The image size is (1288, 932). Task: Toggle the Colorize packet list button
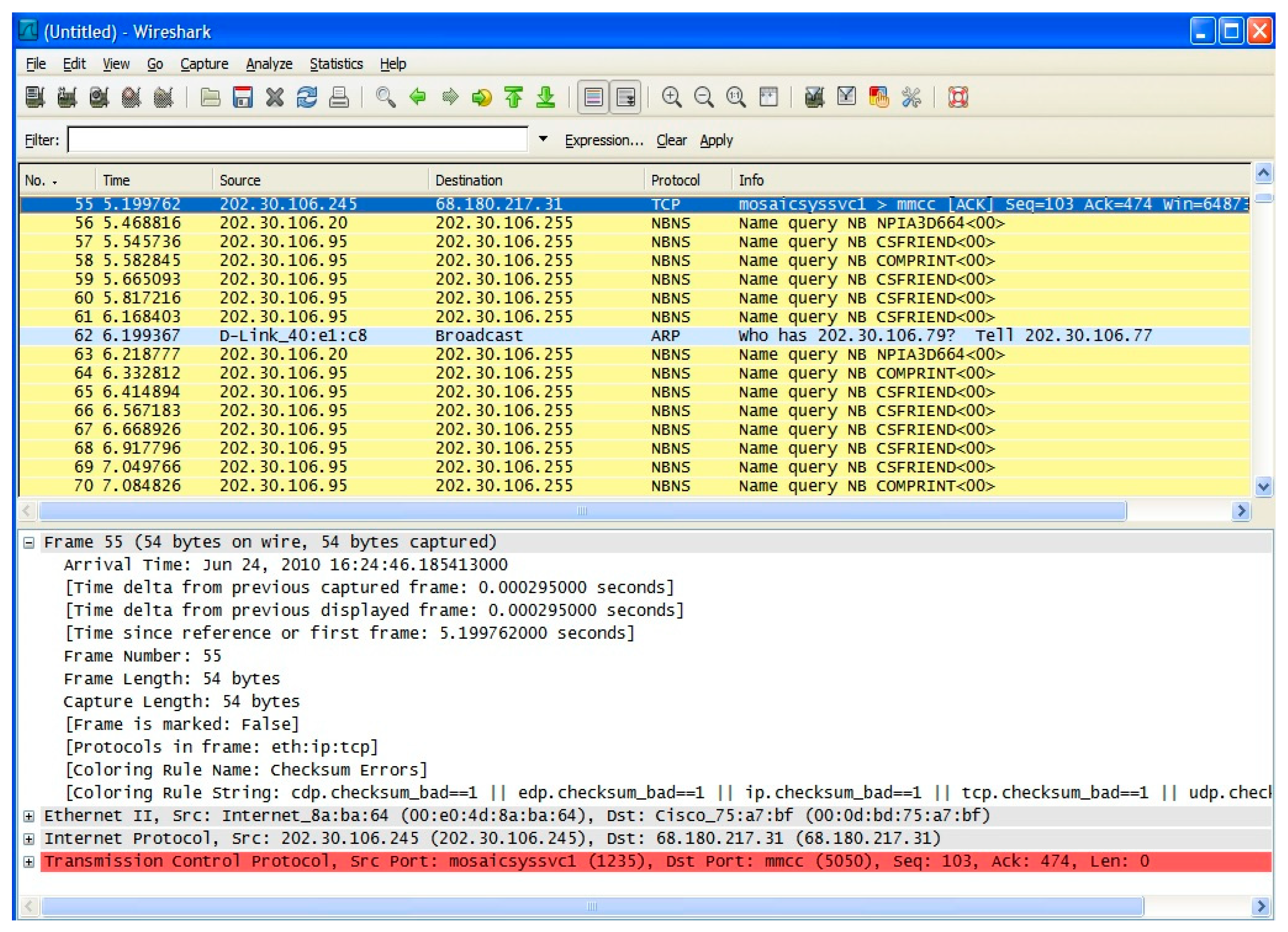(593, 97)
